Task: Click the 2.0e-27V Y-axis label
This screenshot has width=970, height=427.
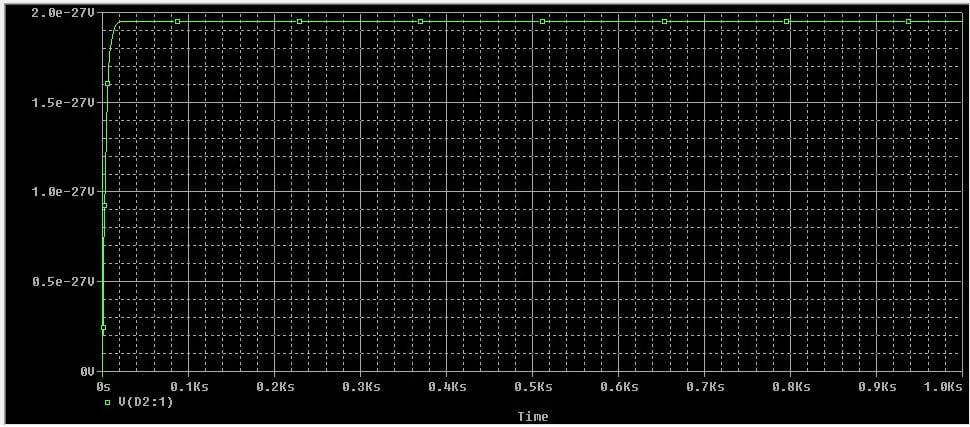Action: 63,12
